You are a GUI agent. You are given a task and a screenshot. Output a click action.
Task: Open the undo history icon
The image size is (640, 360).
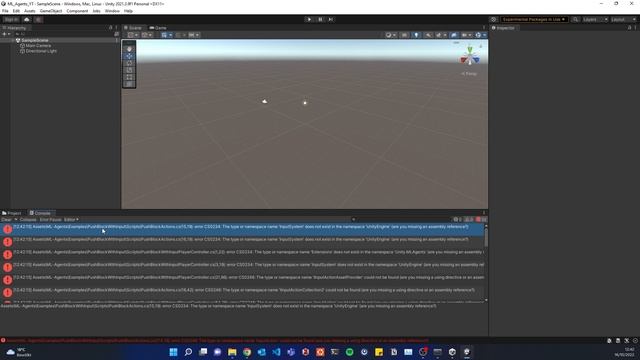tap(493, 19)
